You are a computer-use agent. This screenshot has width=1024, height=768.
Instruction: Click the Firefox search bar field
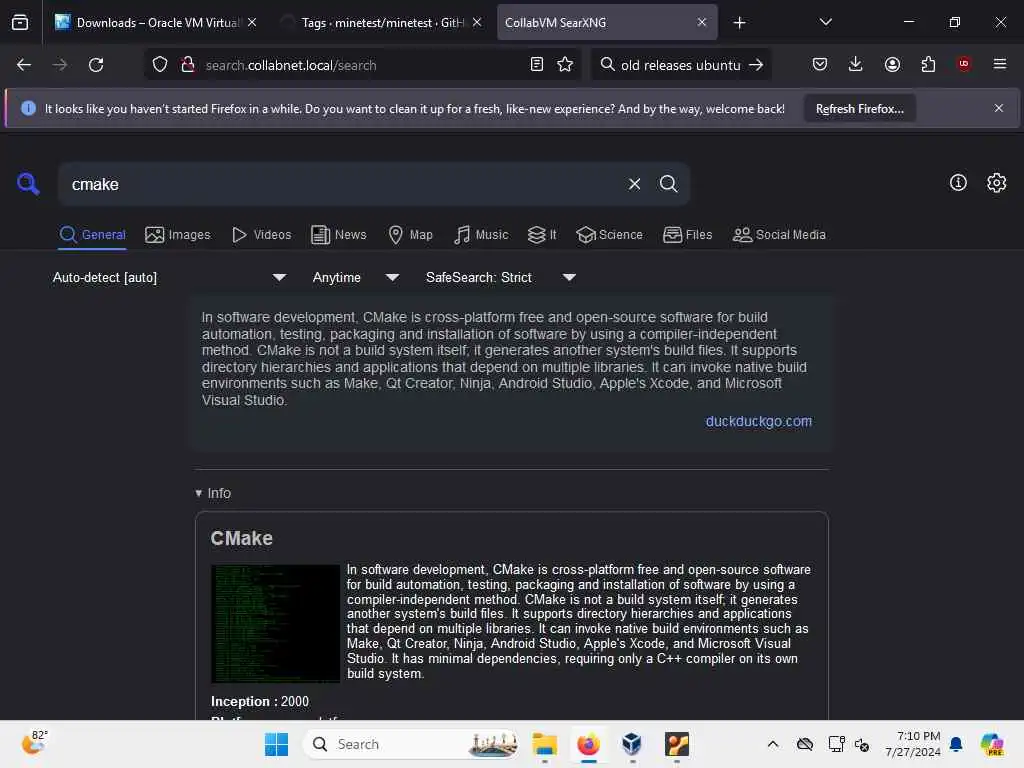tap(680, 65)
